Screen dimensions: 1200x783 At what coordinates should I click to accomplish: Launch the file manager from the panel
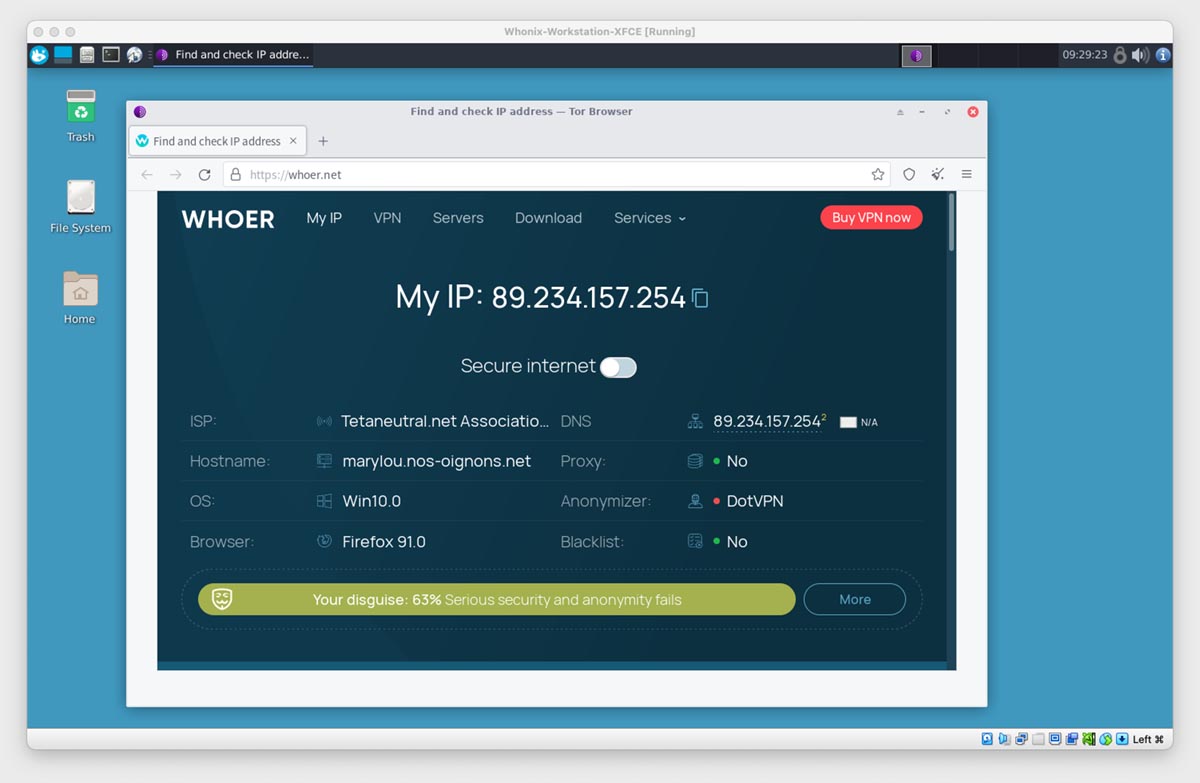pos(87,55)
